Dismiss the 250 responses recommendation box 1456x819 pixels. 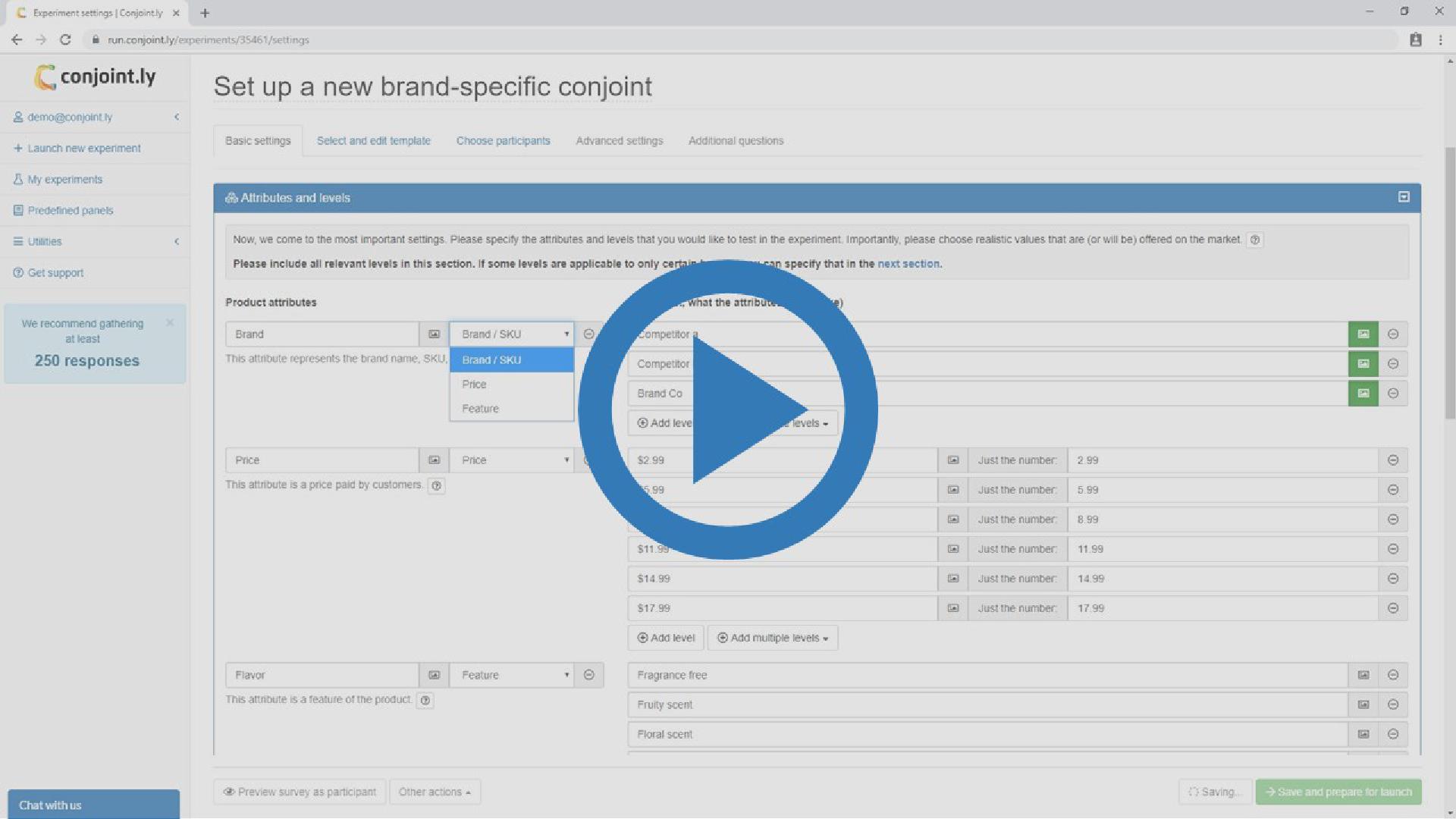(170, 323)
